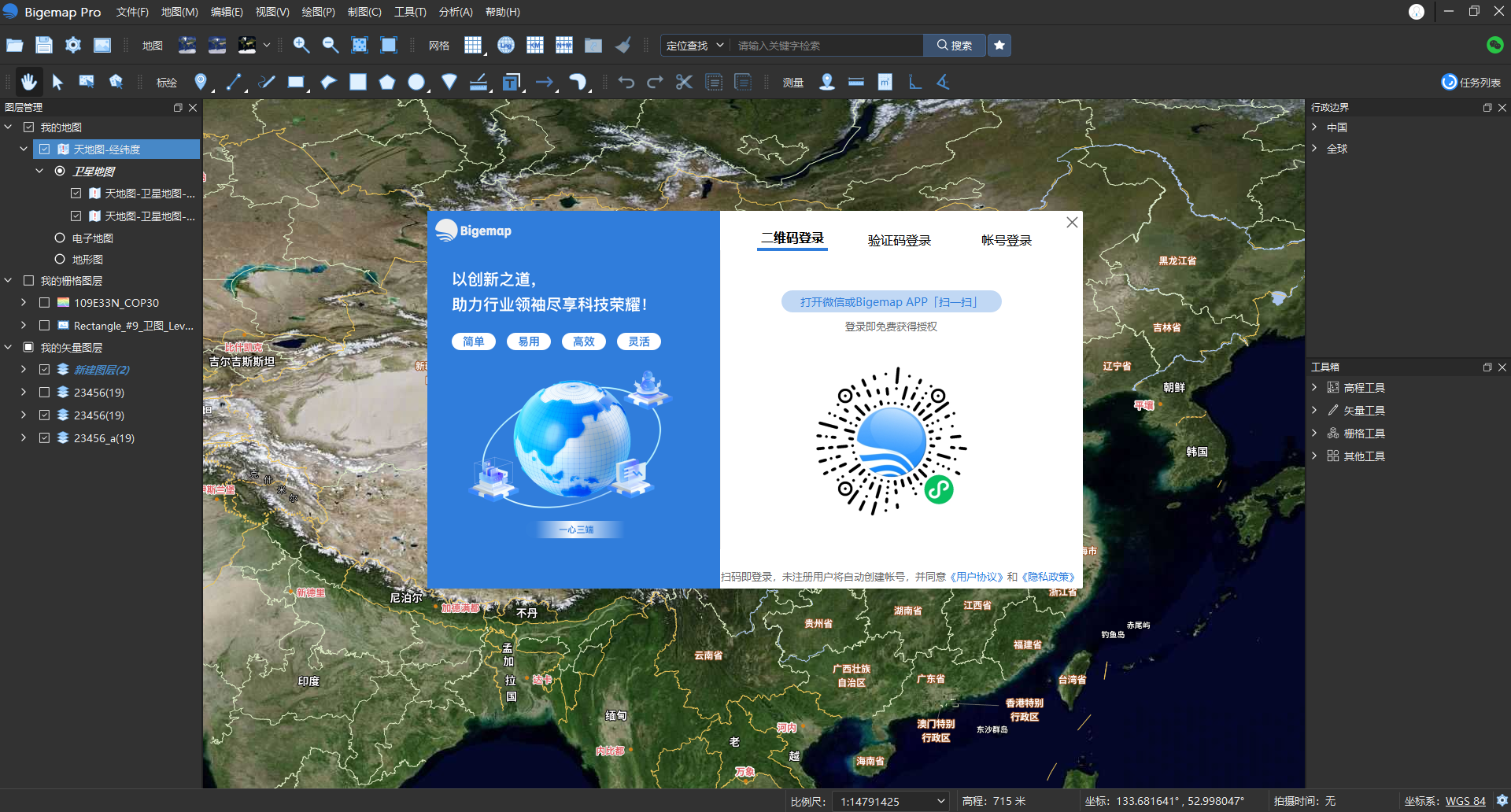
Task: Click the zoom in magnifier icon
Action: (x=301, y=46)
